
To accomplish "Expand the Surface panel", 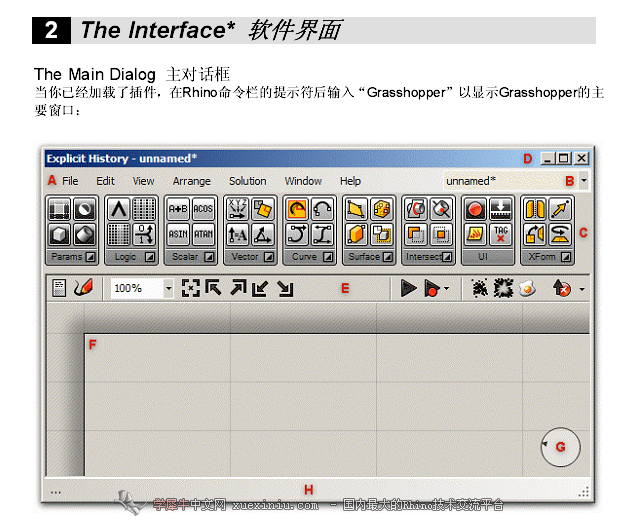I will pyautogui.click(x=388, y=257).
